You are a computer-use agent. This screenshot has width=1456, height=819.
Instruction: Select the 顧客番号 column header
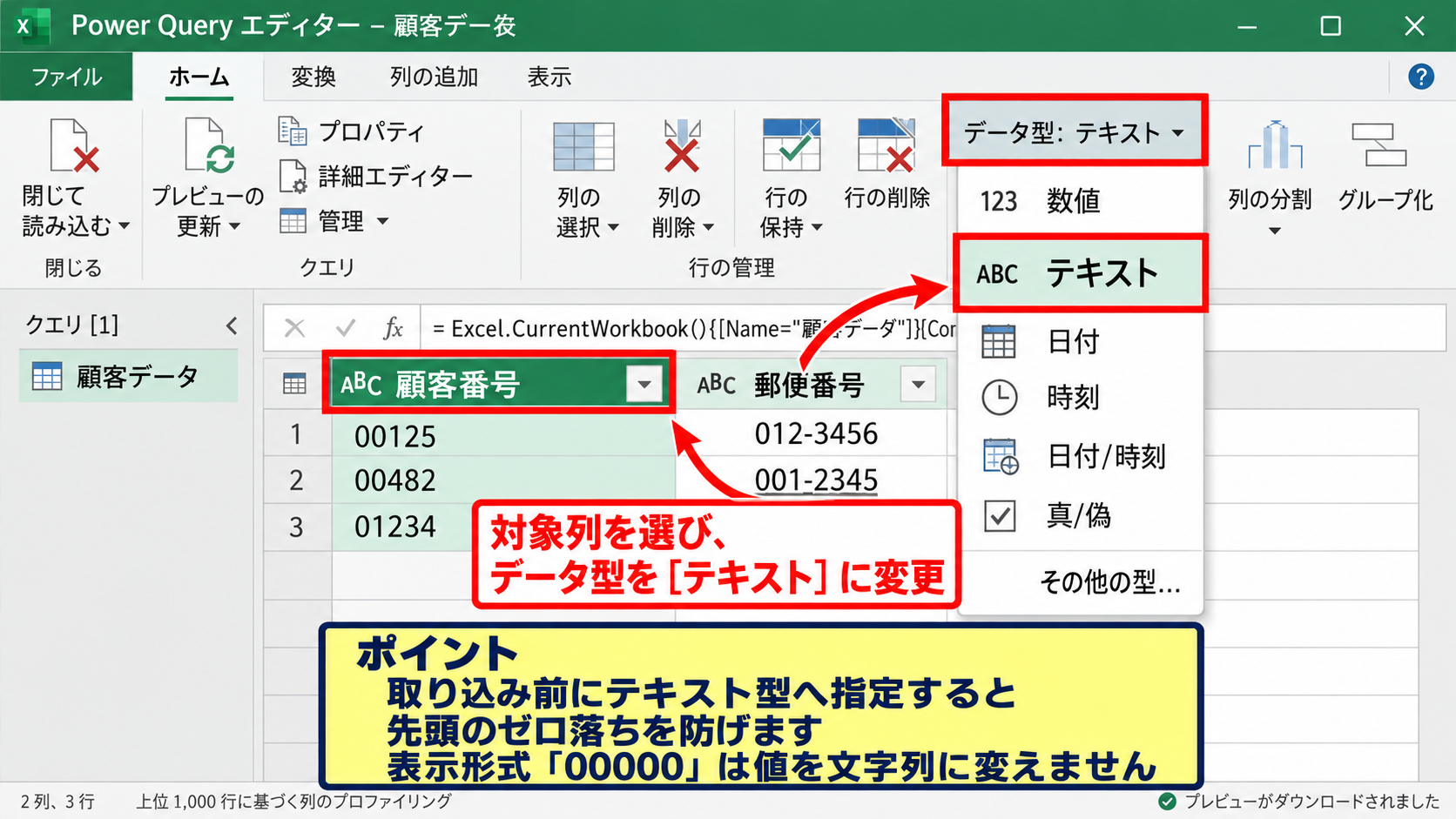click(x=498, y=384)
